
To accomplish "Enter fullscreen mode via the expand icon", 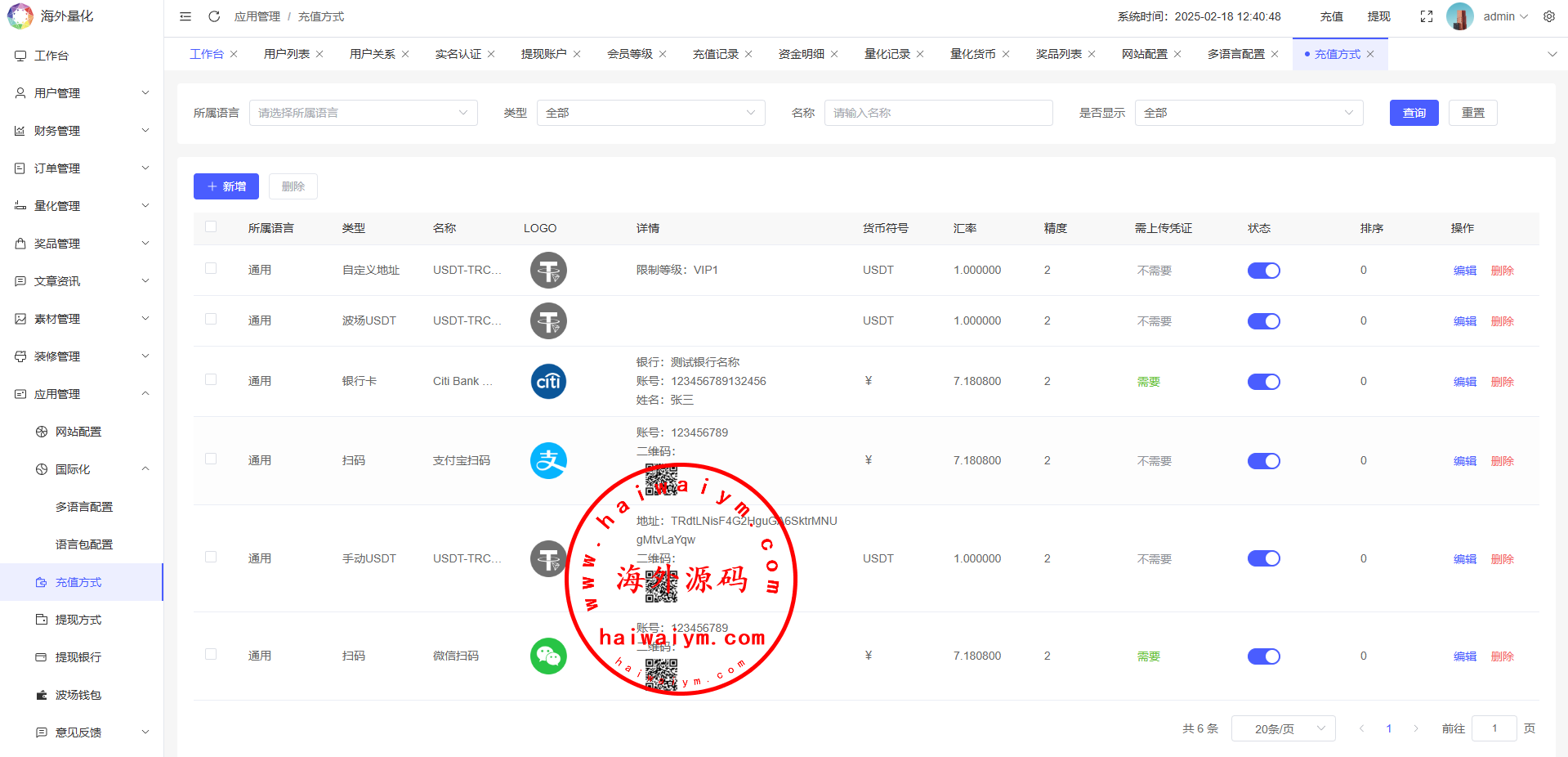I will (x=1427, y=16).
